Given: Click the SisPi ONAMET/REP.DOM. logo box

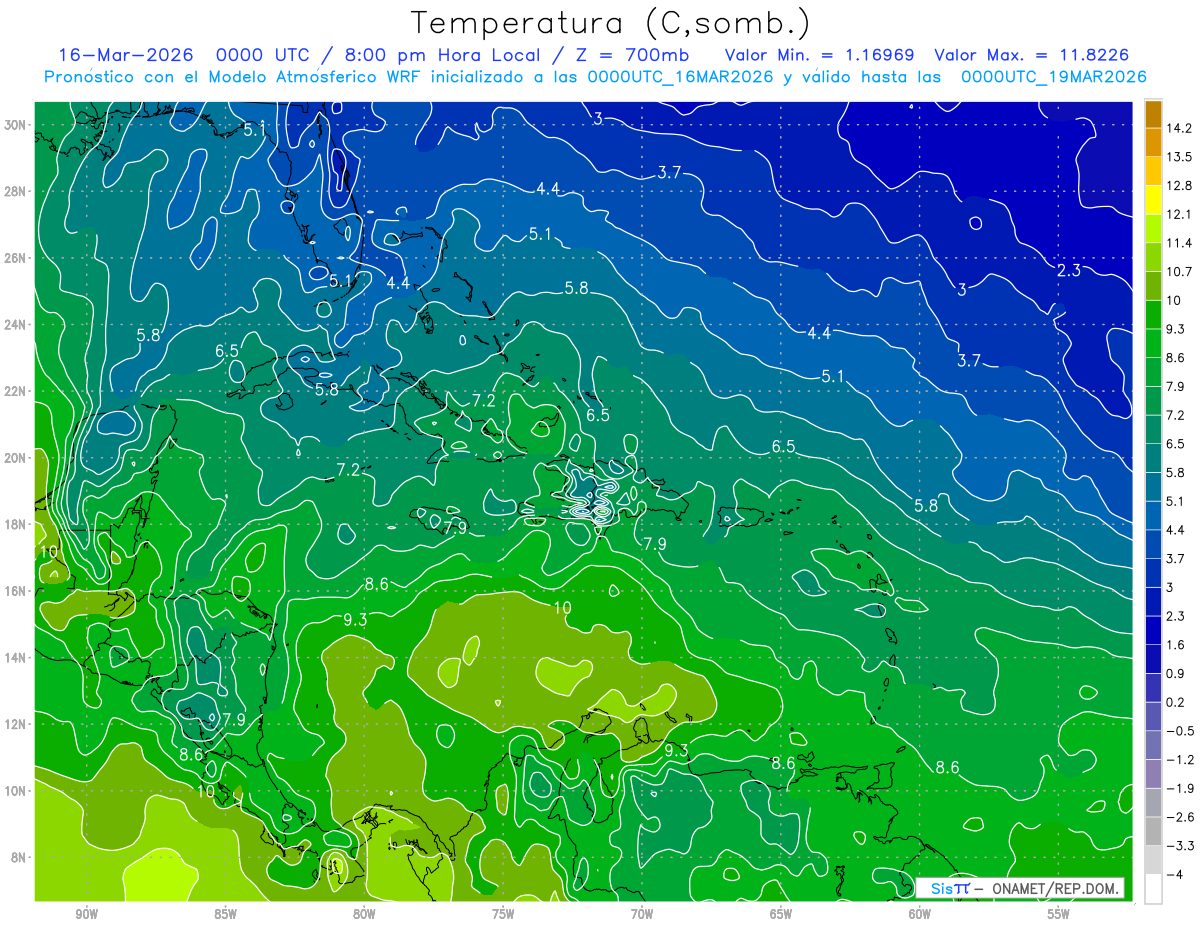Looking at the screenshot, I should point(1020,888).
